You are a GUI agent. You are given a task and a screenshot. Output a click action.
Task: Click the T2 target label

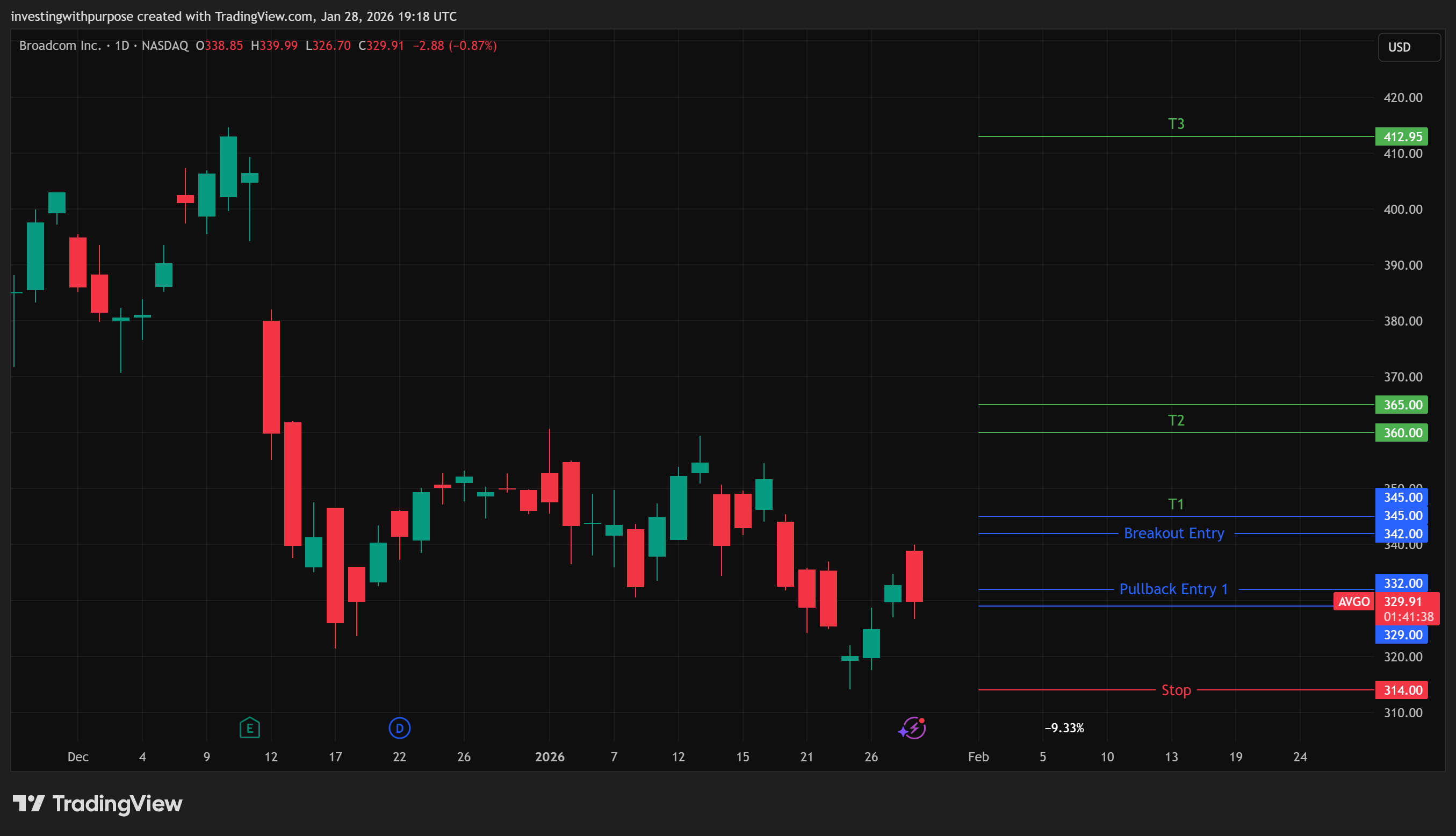pyautogui.click(x=1176, y=420)
